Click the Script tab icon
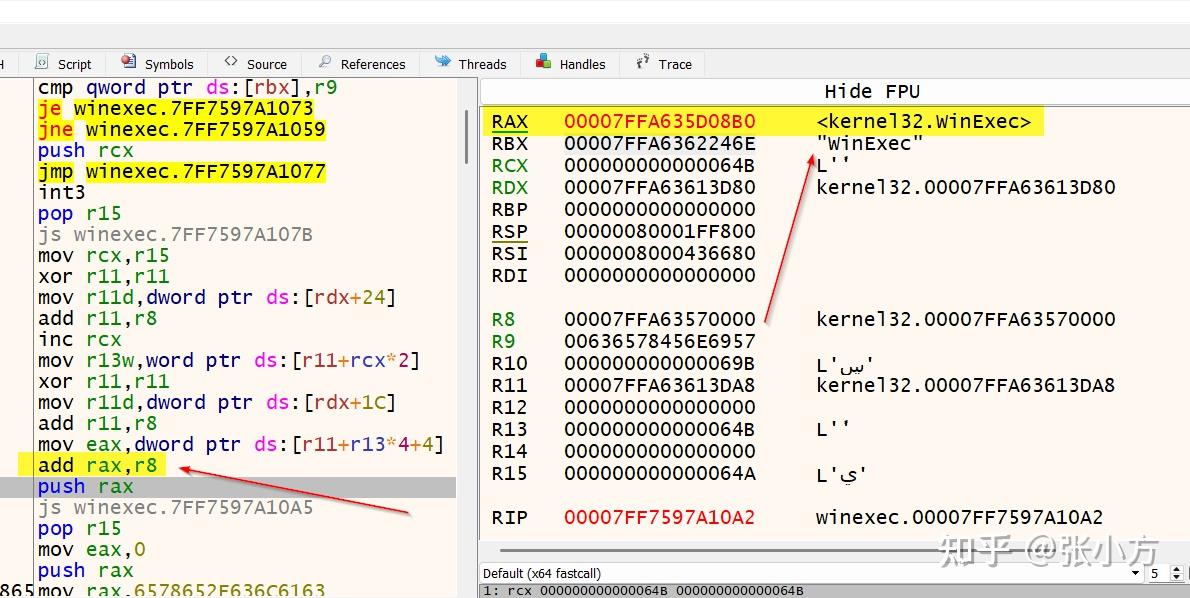 point(41,63)
